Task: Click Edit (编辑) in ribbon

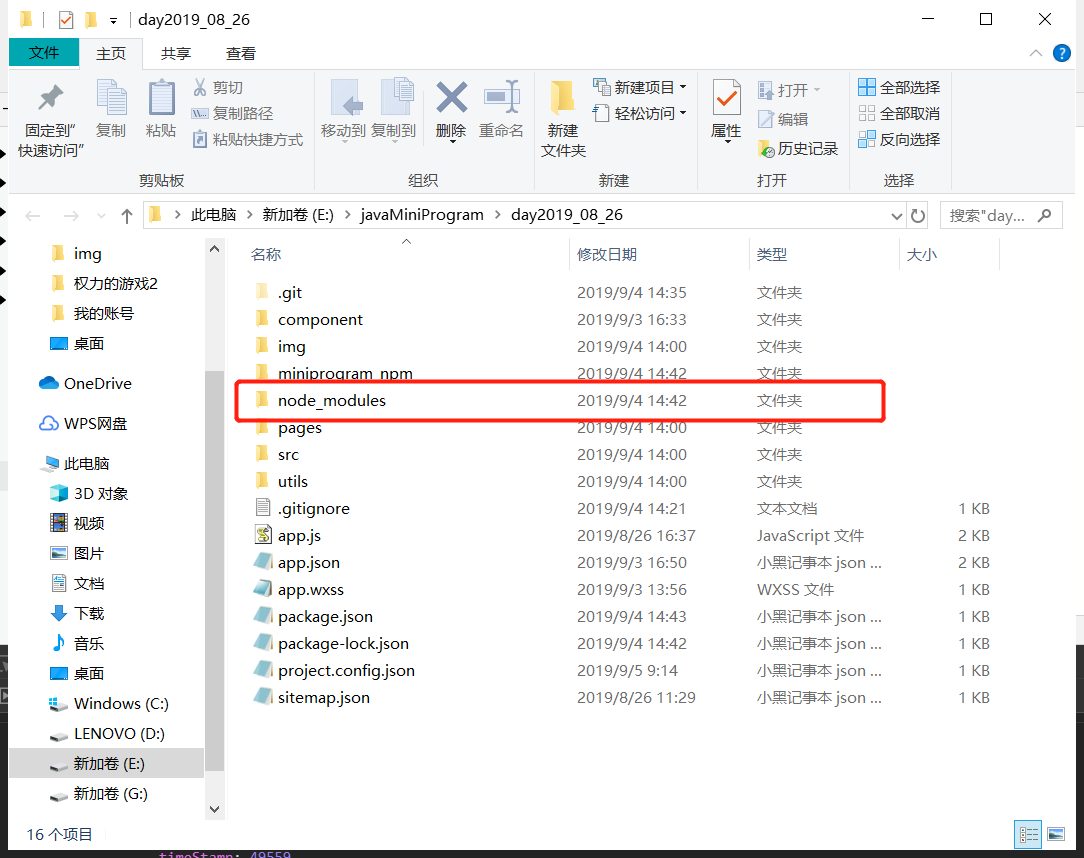Action: tap(783, 120)
